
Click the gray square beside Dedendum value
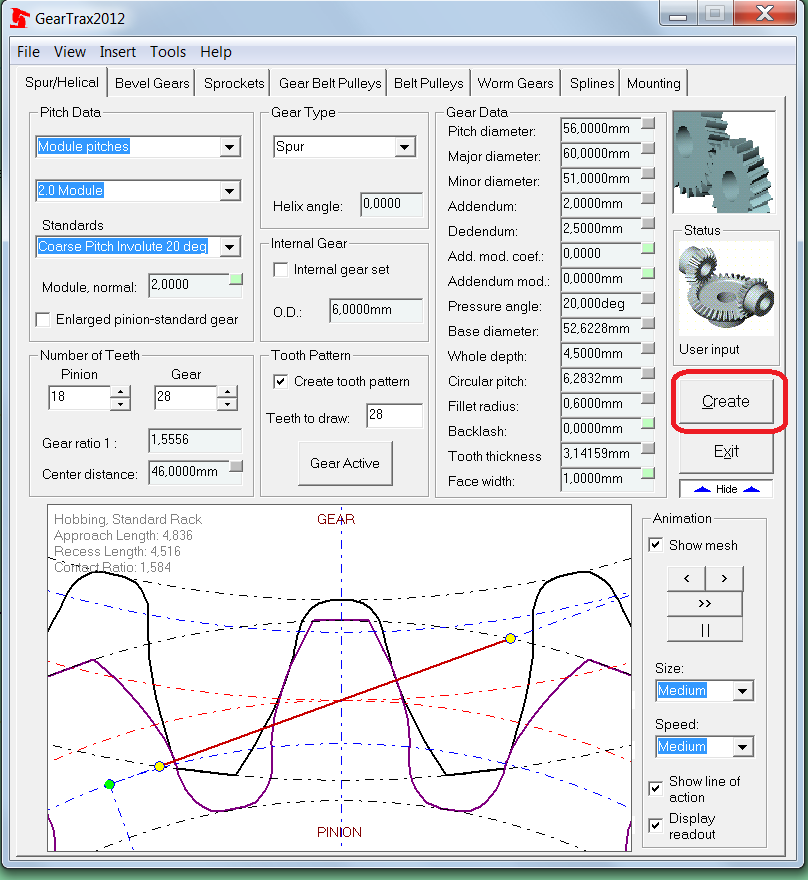point(648,223)
